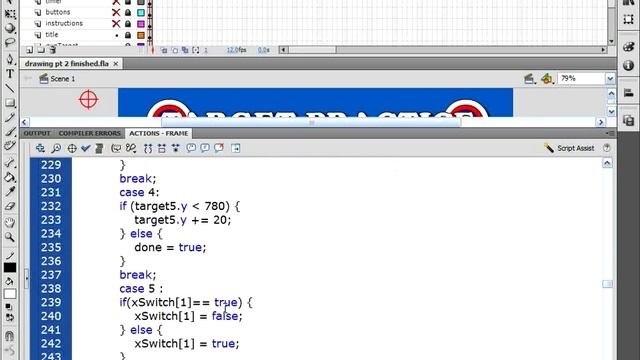640x360 pixels.
Task: Click Apply block comment icon
Action: tap(191, 148)
